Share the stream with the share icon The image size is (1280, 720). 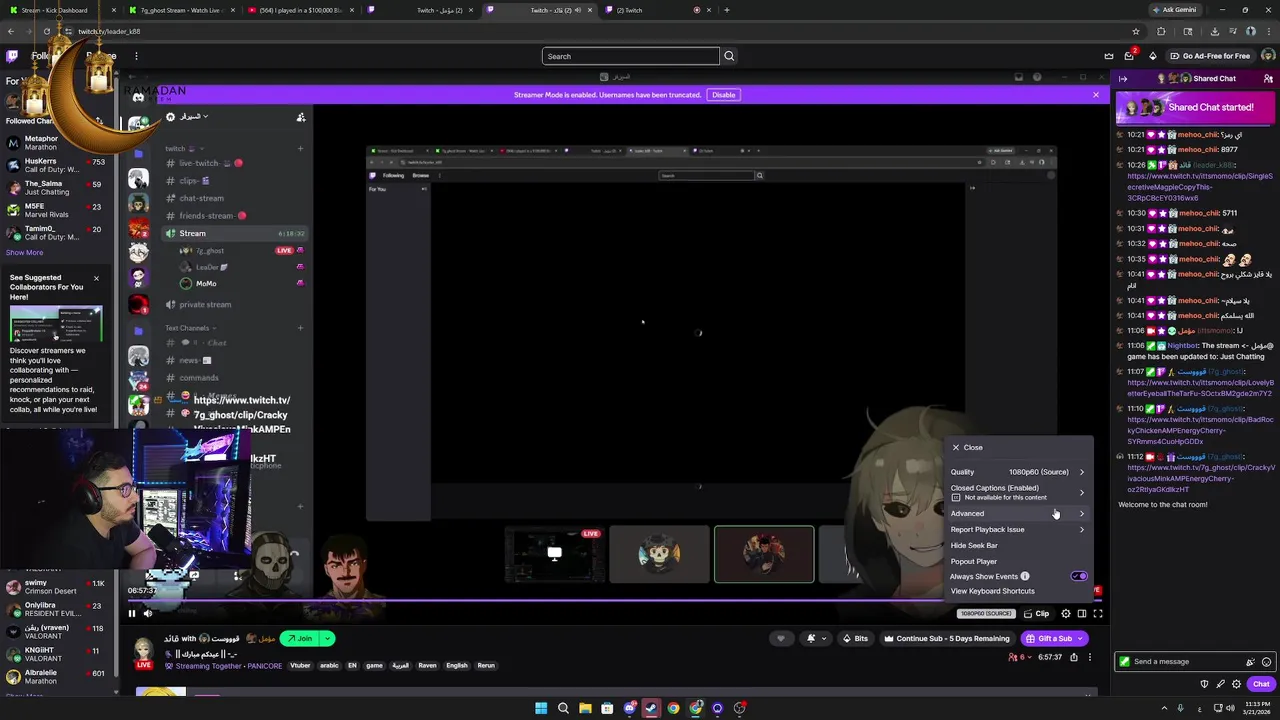point(1074,658)
